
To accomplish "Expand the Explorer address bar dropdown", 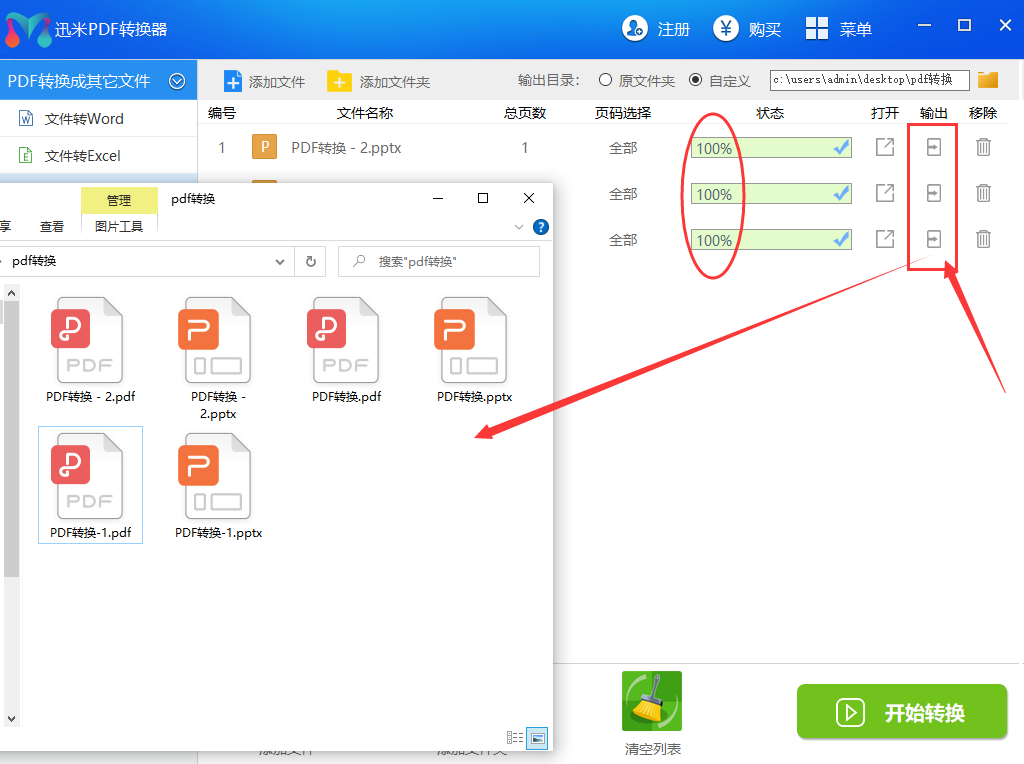I will (x=280, y=261).
